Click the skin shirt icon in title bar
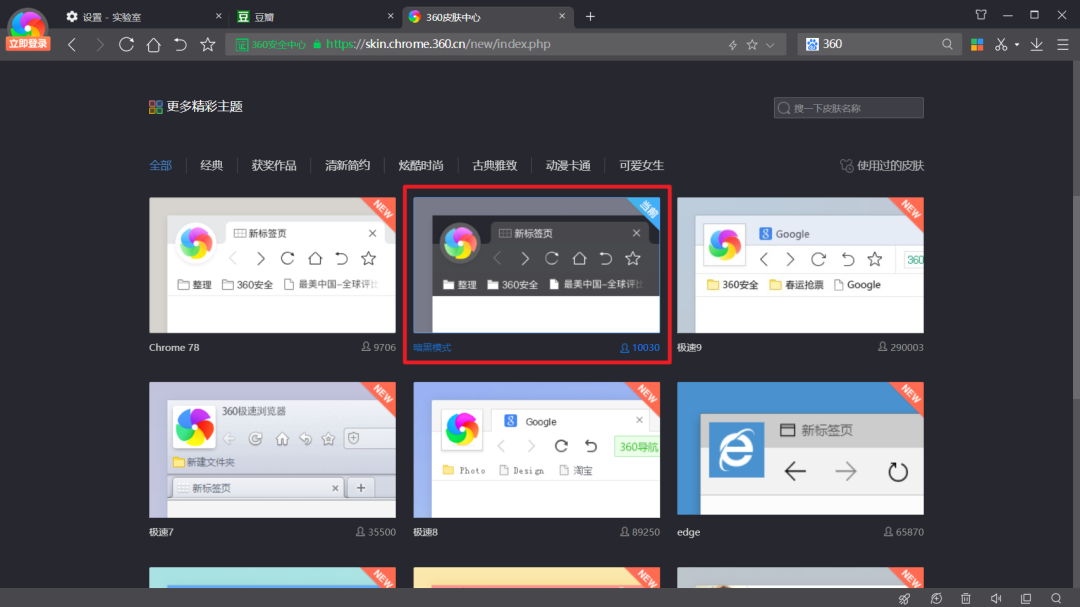This screenshot has height=607, width=1080. point(981,14)
